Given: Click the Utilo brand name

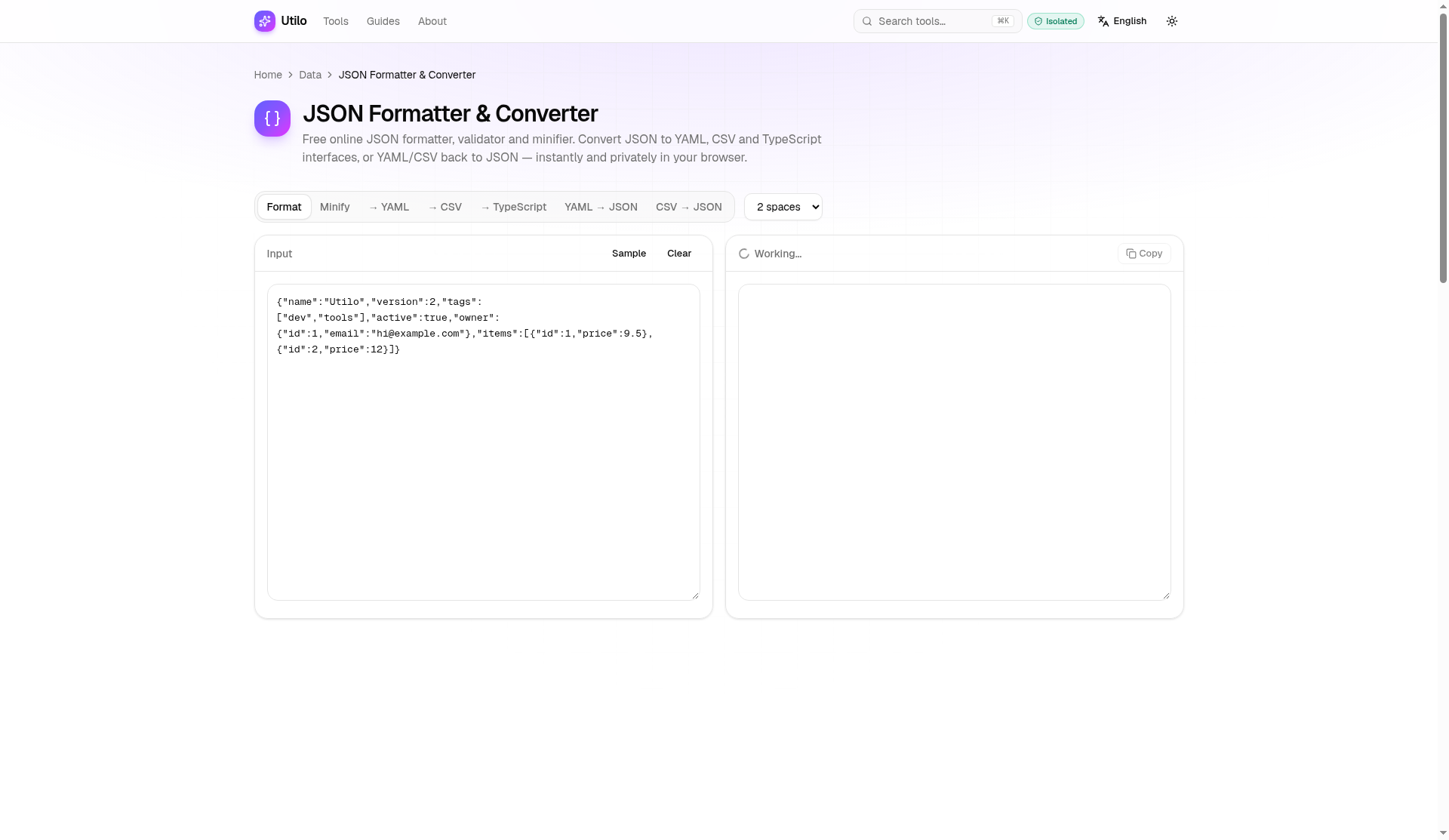Looking at the screenshot, I should (294, 21).
